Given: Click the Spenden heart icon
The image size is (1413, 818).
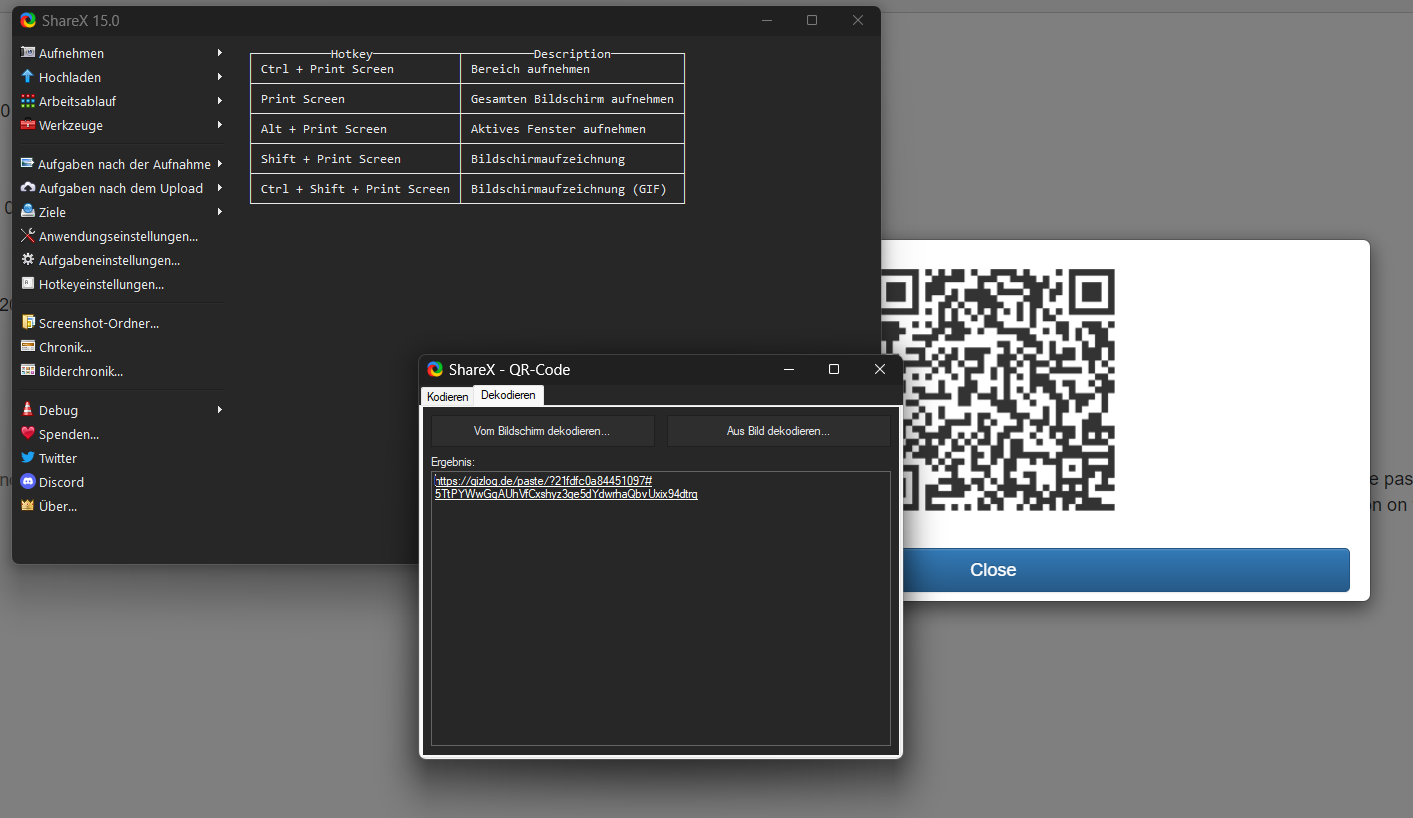Looking at the screenshot, I should coord(28,434).
